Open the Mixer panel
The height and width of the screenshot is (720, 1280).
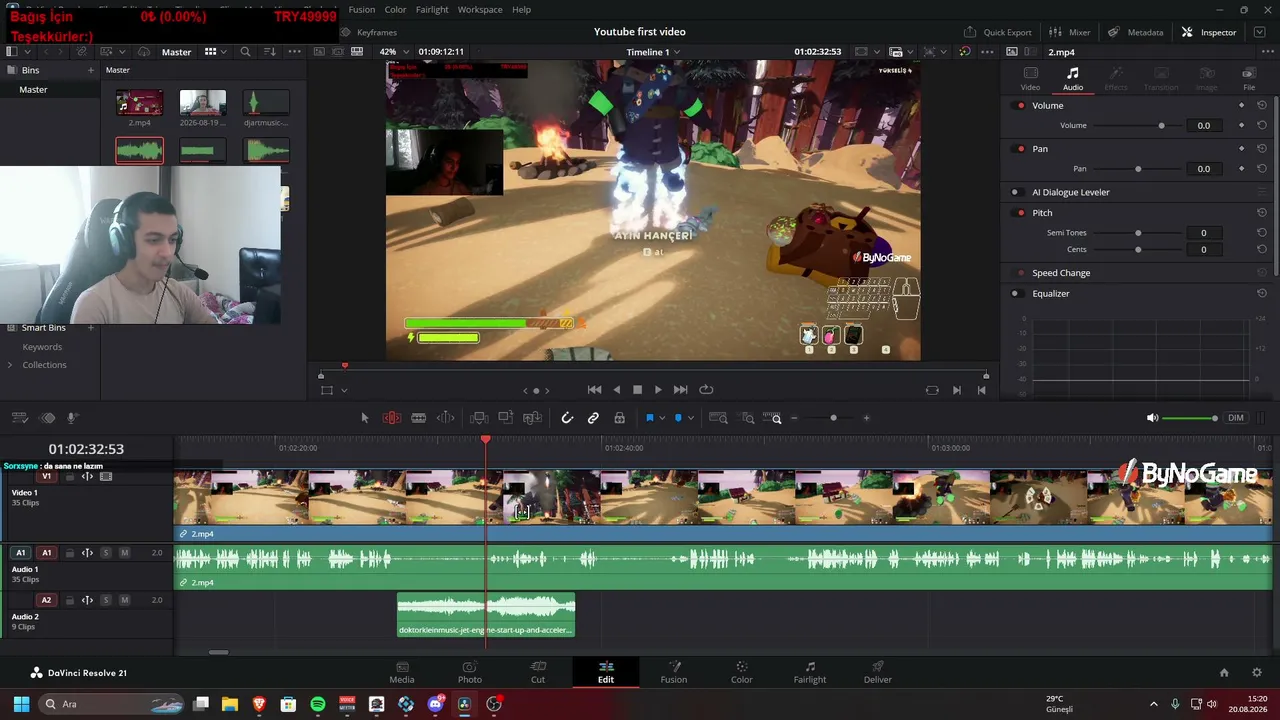pyautogui.click(x=1070, y=32)
